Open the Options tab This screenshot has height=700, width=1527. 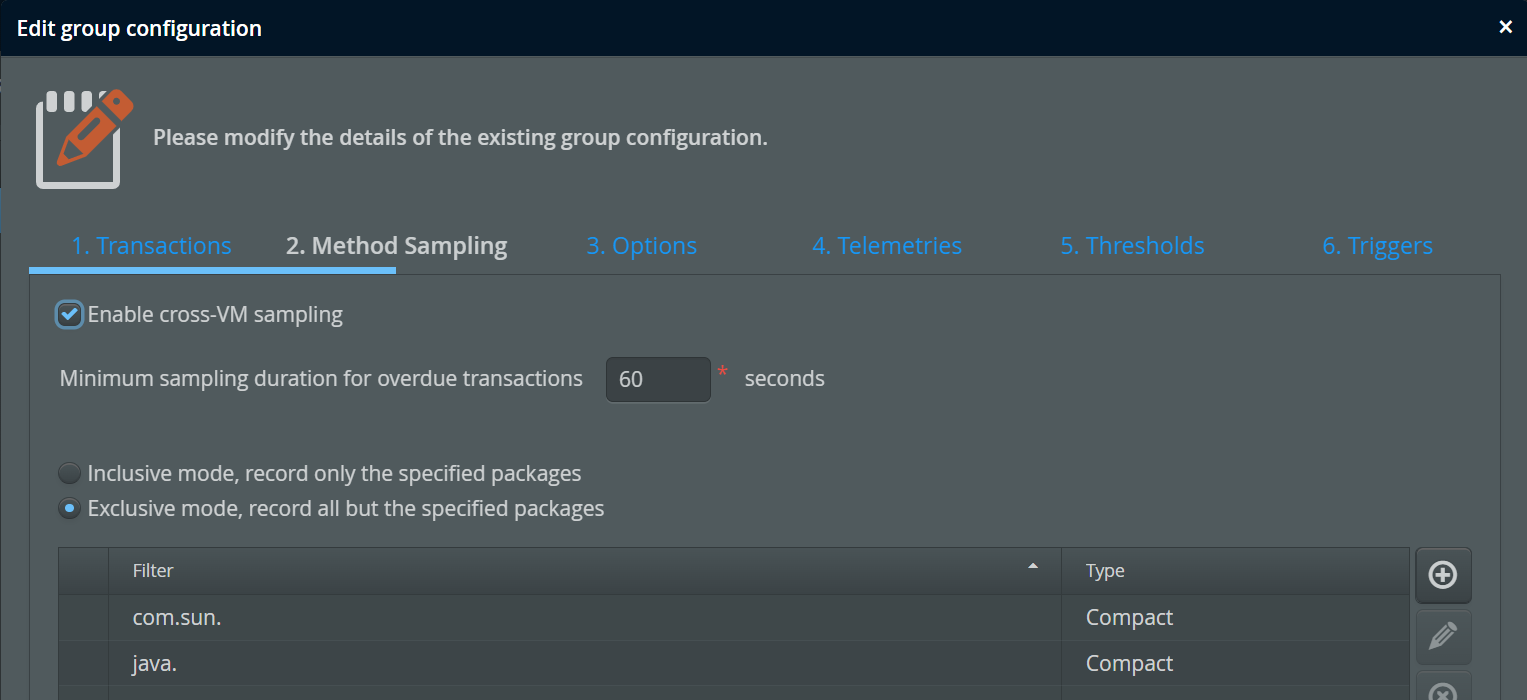pos(641,246)
